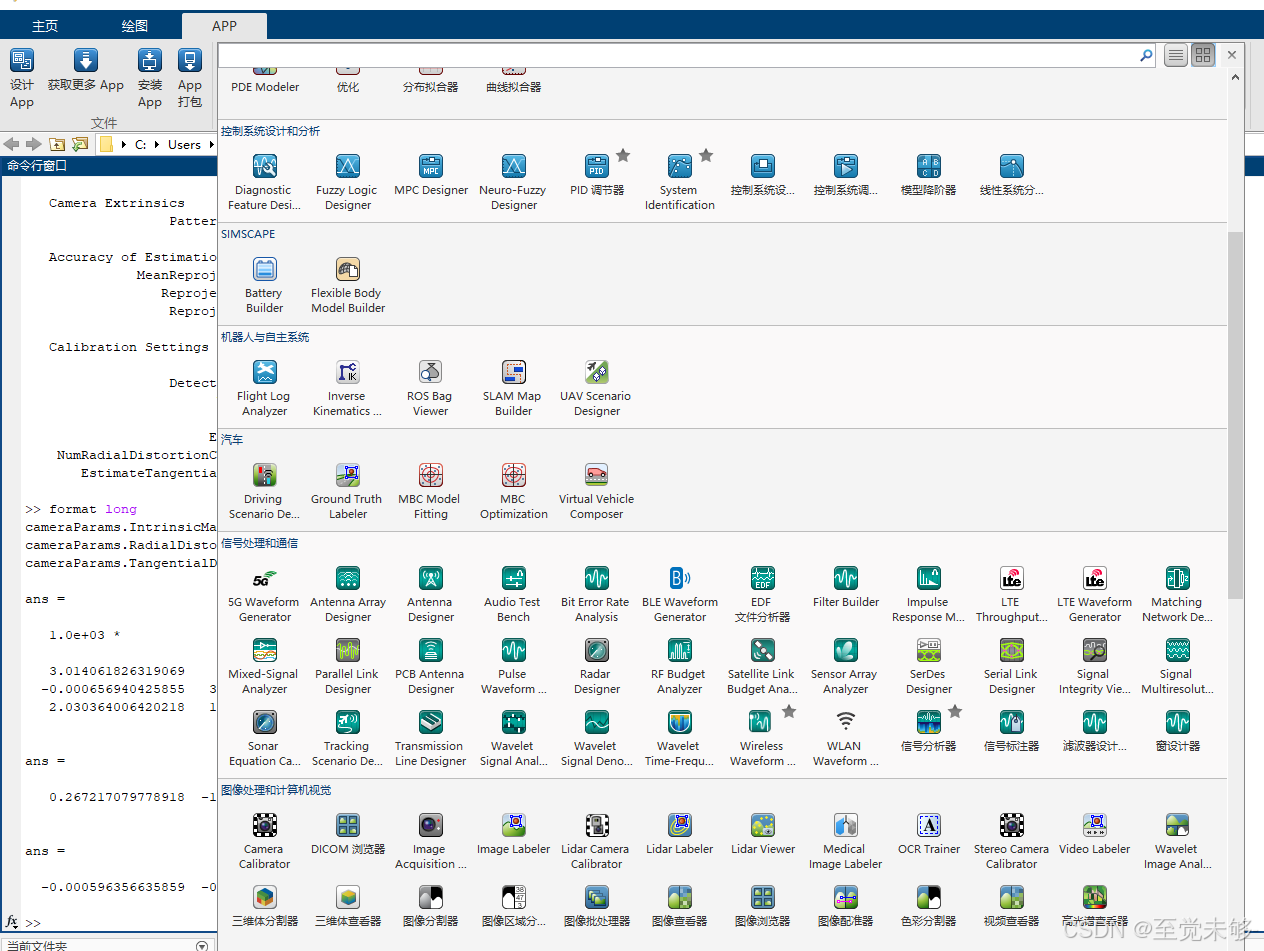Toggle favorite star on 信号分析器
Viewport: 1264px width, 951px height.
coord(955,711)
